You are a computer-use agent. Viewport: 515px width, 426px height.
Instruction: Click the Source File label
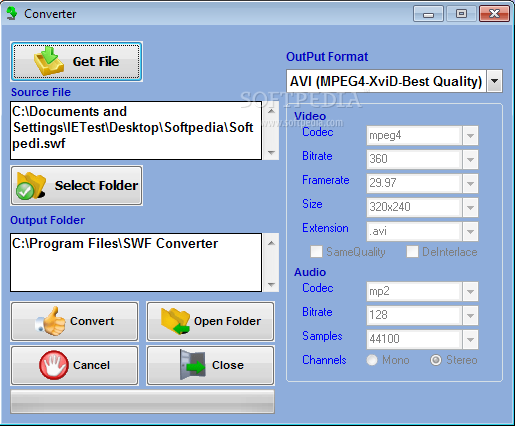pos(41,92)
